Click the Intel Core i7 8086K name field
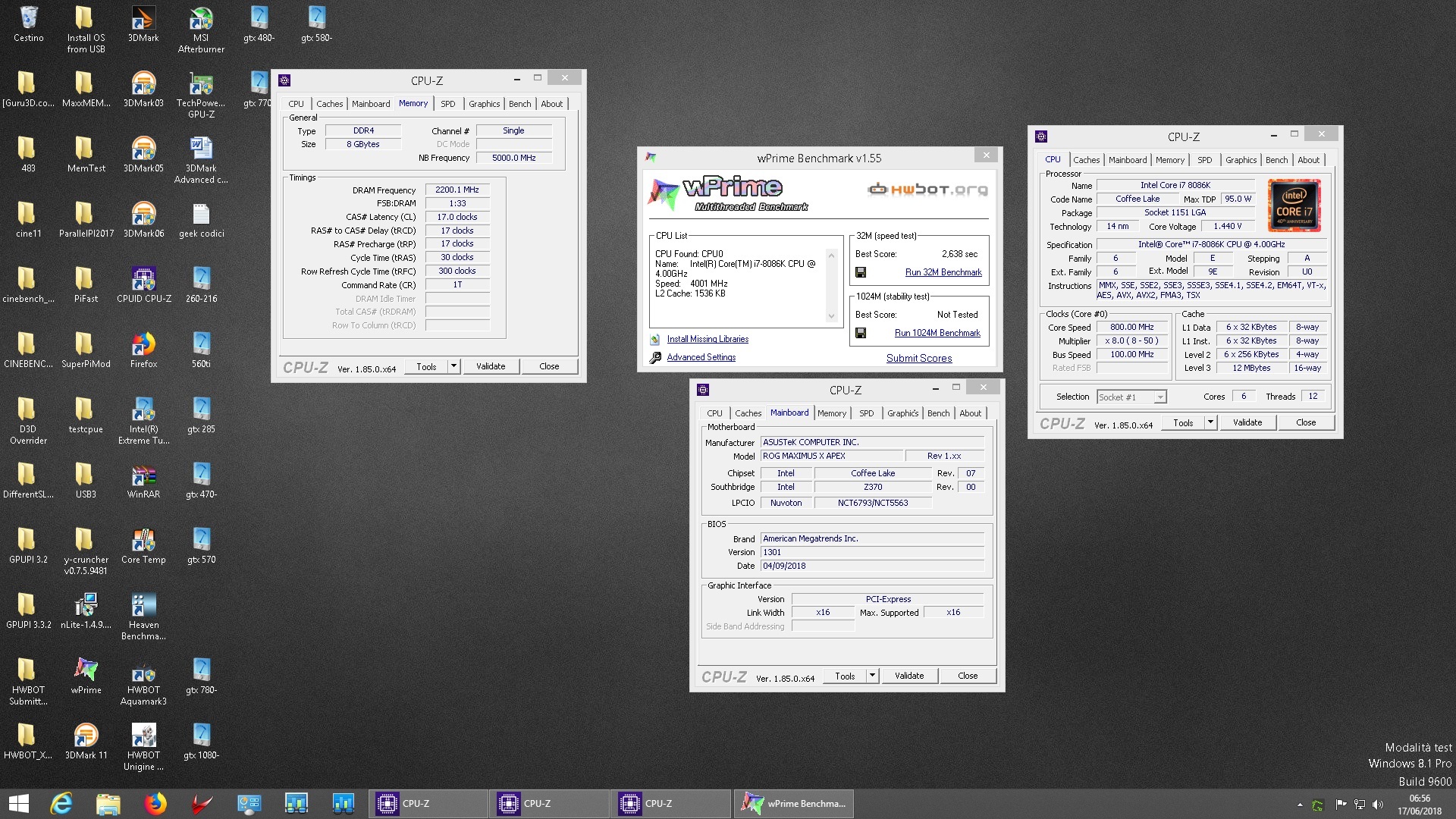This screenshot has width=1456, height=819. click(1175, 185)
